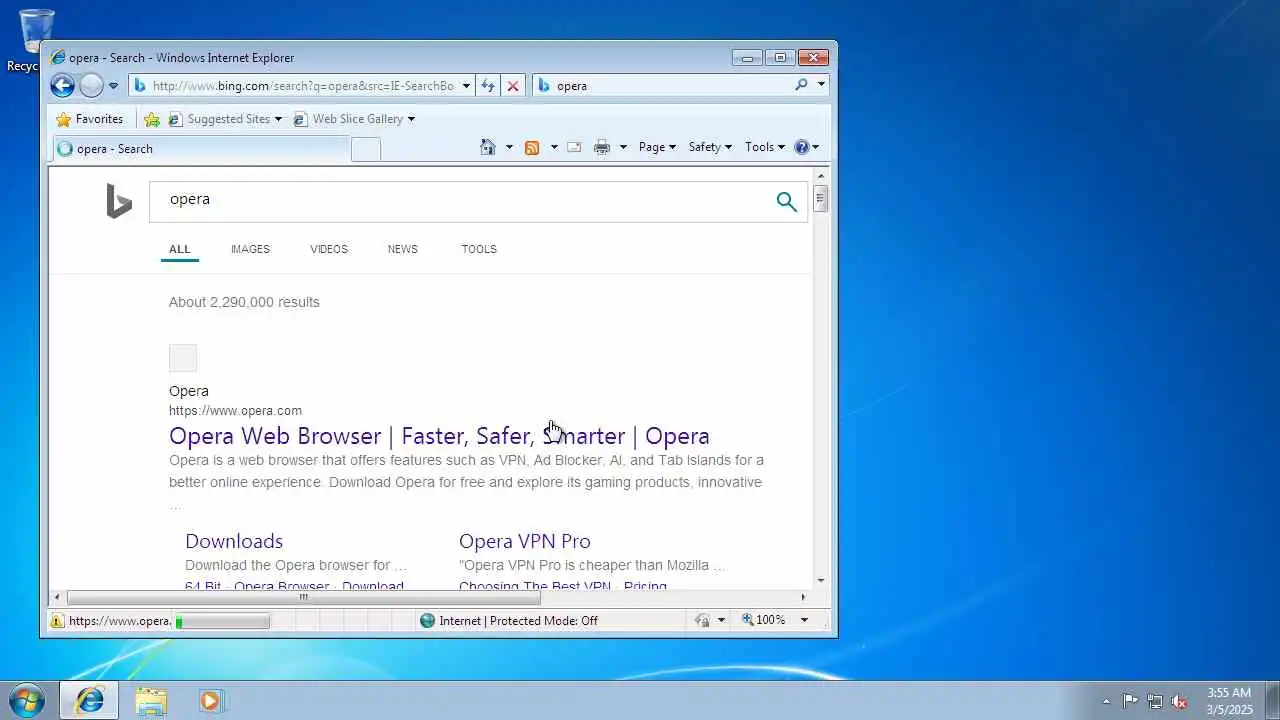Open Opera Web Browser result link
The image size is (1280, 720).
point(439,436)
